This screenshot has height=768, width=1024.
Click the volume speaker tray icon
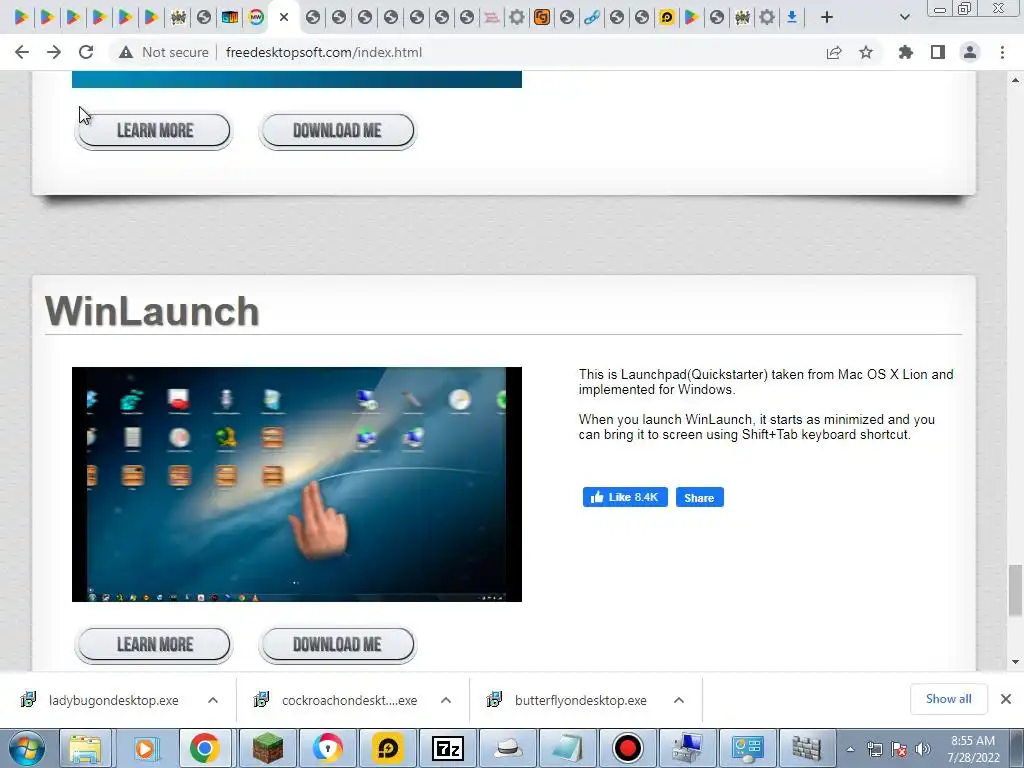[923, 750]
